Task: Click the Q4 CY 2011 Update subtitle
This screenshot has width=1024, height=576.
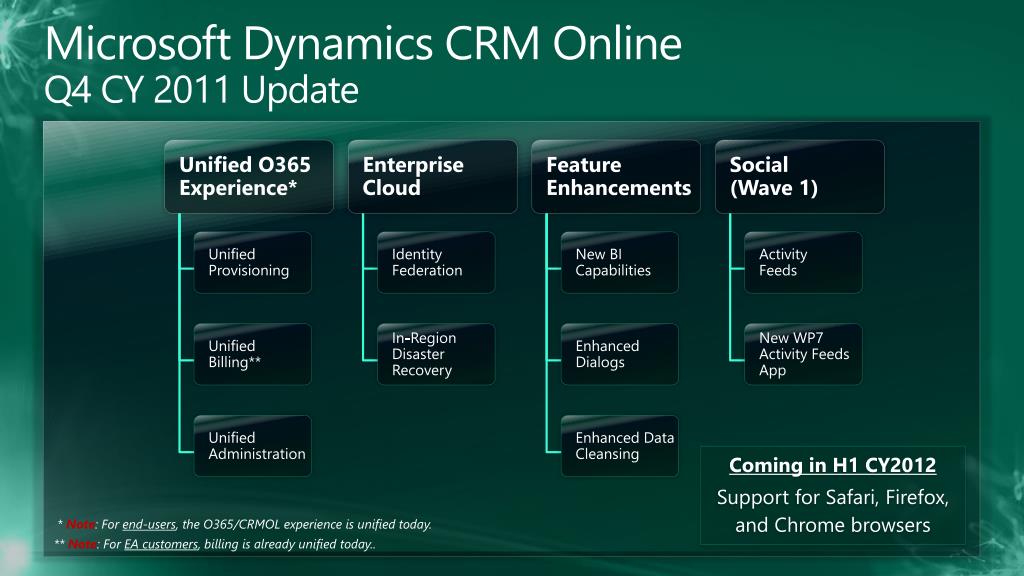Action: [201, 90]
